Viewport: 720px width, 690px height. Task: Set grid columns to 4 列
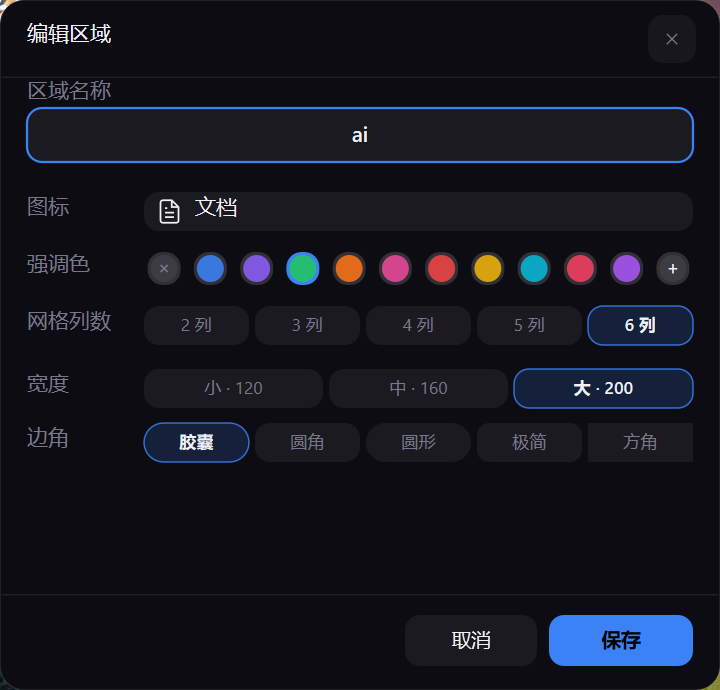418,325
